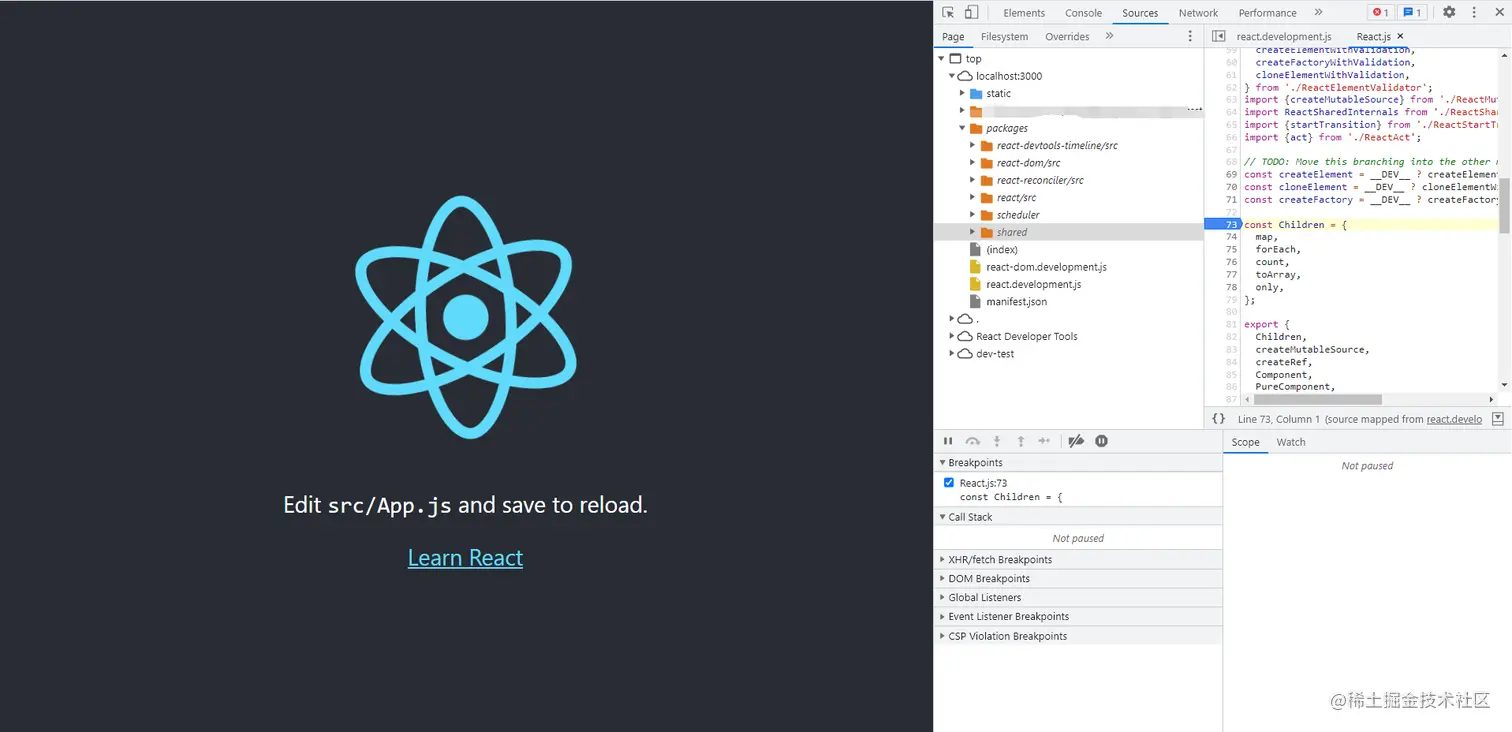This screenshot has height=732, width=1512.
Task: Open the Network tab
Action: point(1198,13)
